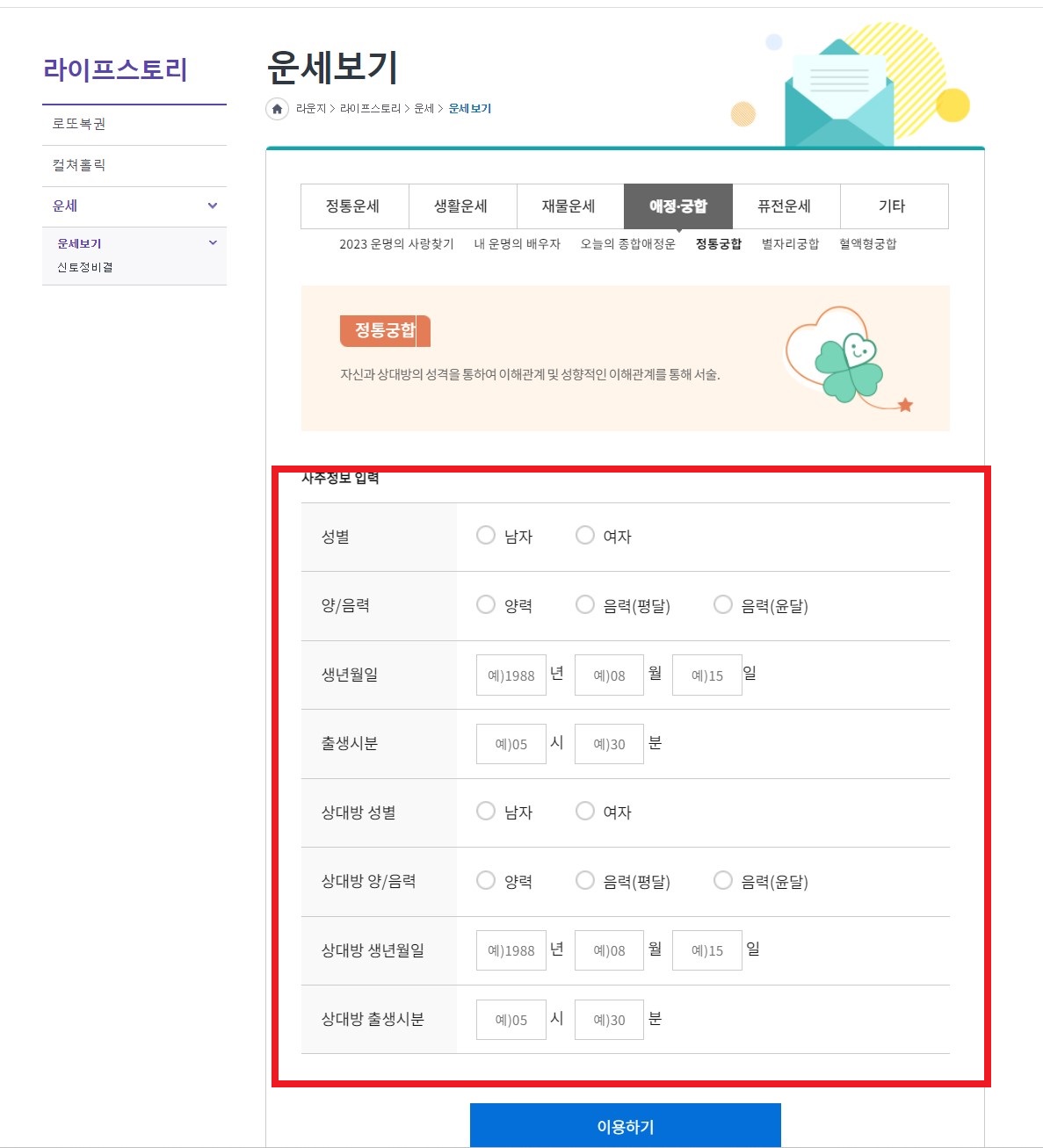1043x1148 pixels.
Task: Choose 음력(평달) for 양/음력
Action: coord(584,604)
